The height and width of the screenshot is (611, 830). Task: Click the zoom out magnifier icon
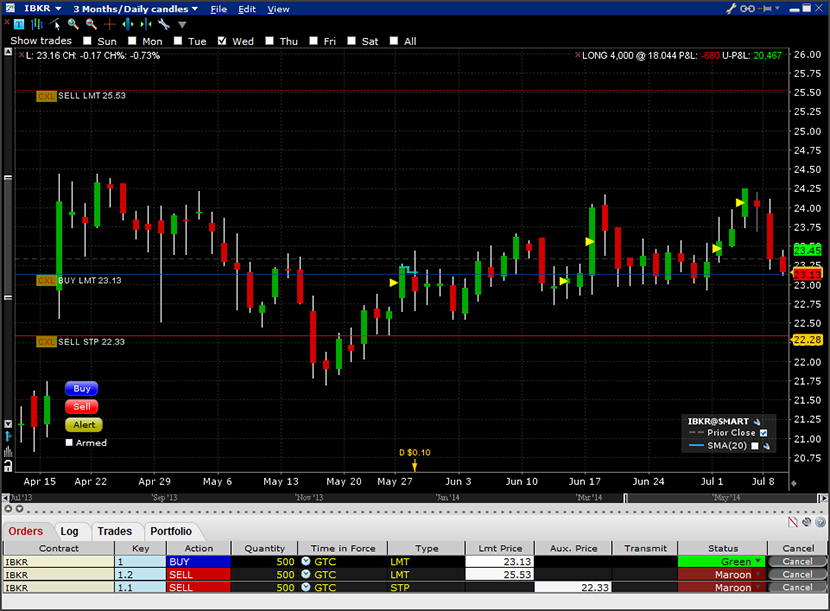91,24
